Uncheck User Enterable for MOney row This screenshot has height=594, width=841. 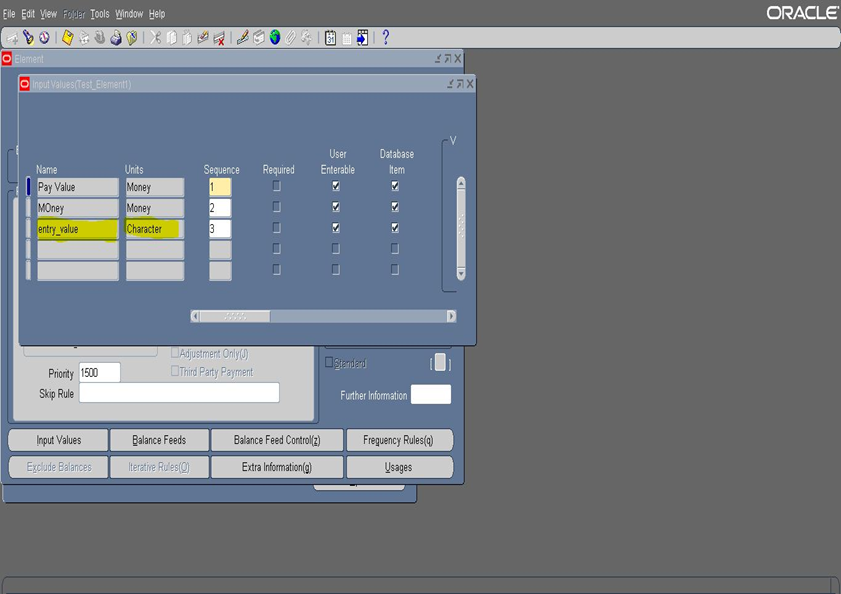(x=336, y=207)
